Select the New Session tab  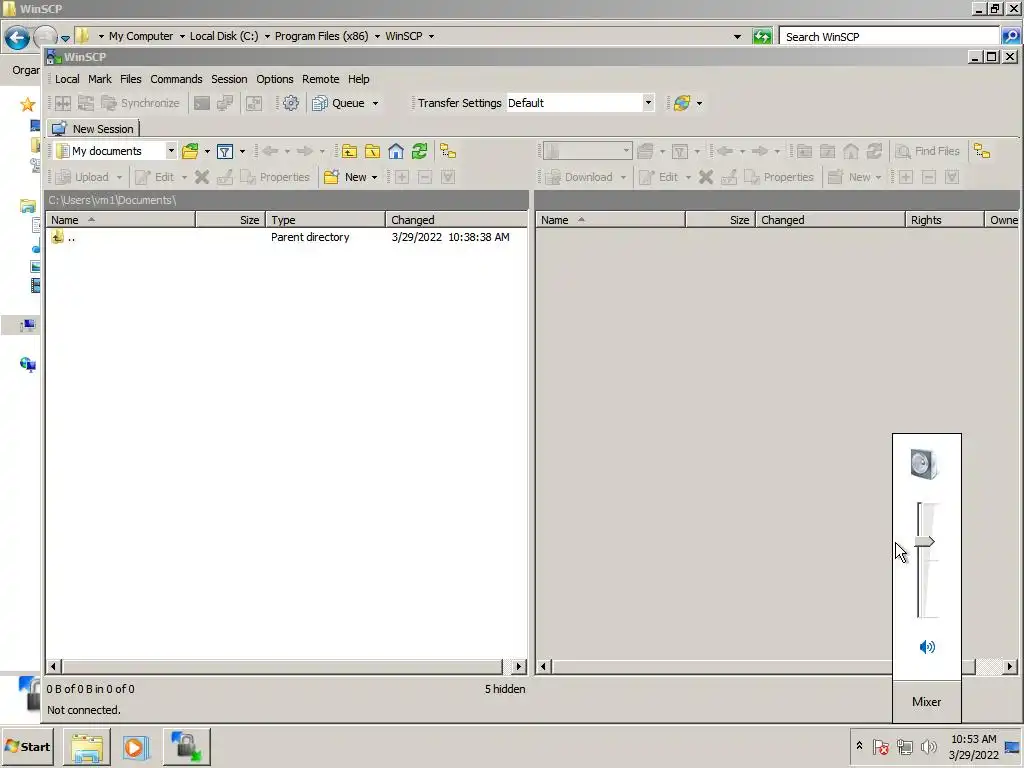click(93, 129)
